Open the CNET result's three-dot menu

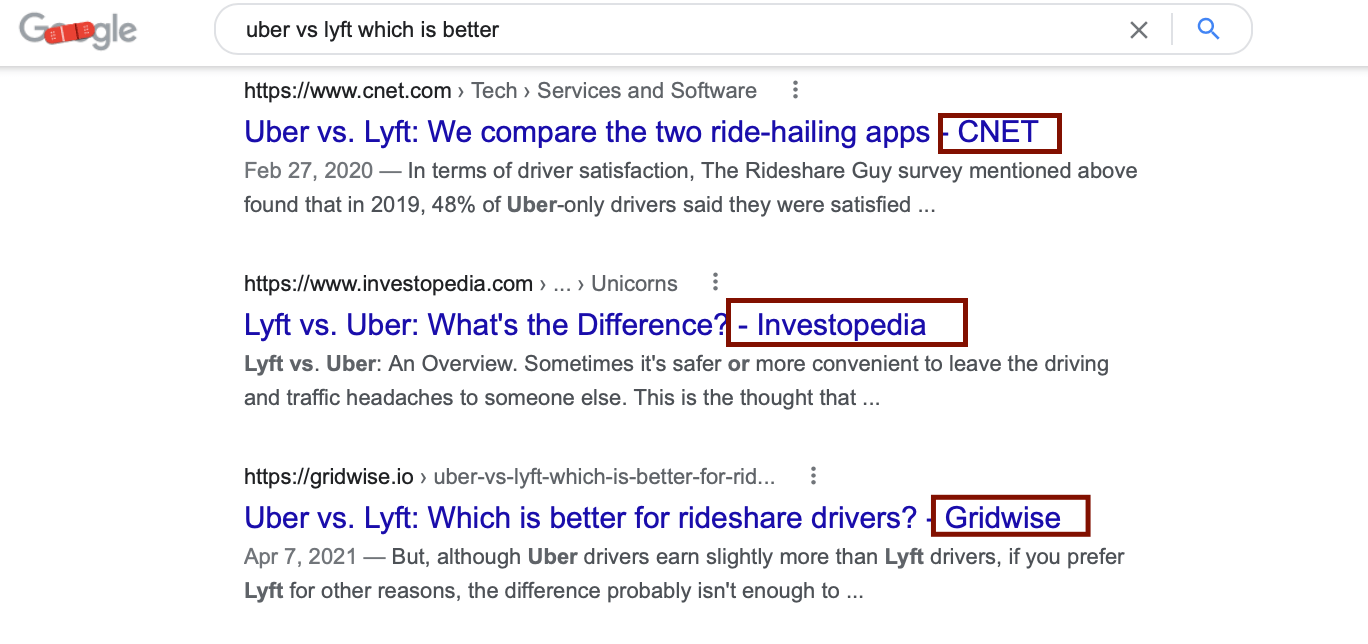pos(795,91)
